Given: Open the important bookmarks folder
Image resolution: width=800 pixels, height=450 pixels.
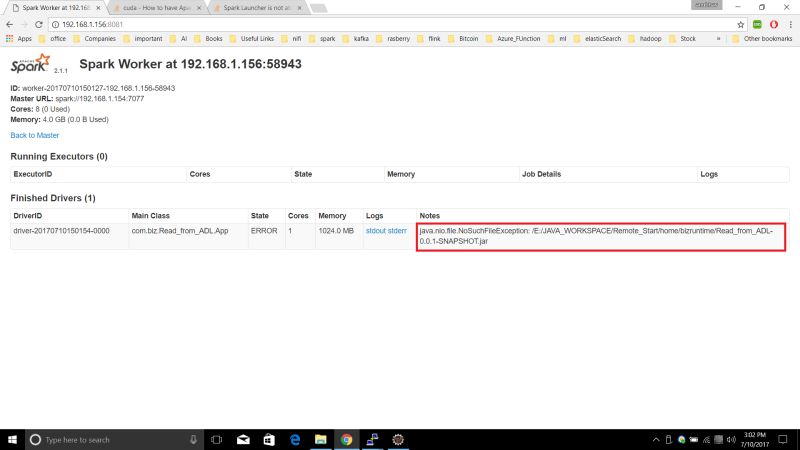Looking at the screenshot, I should 143,39.
